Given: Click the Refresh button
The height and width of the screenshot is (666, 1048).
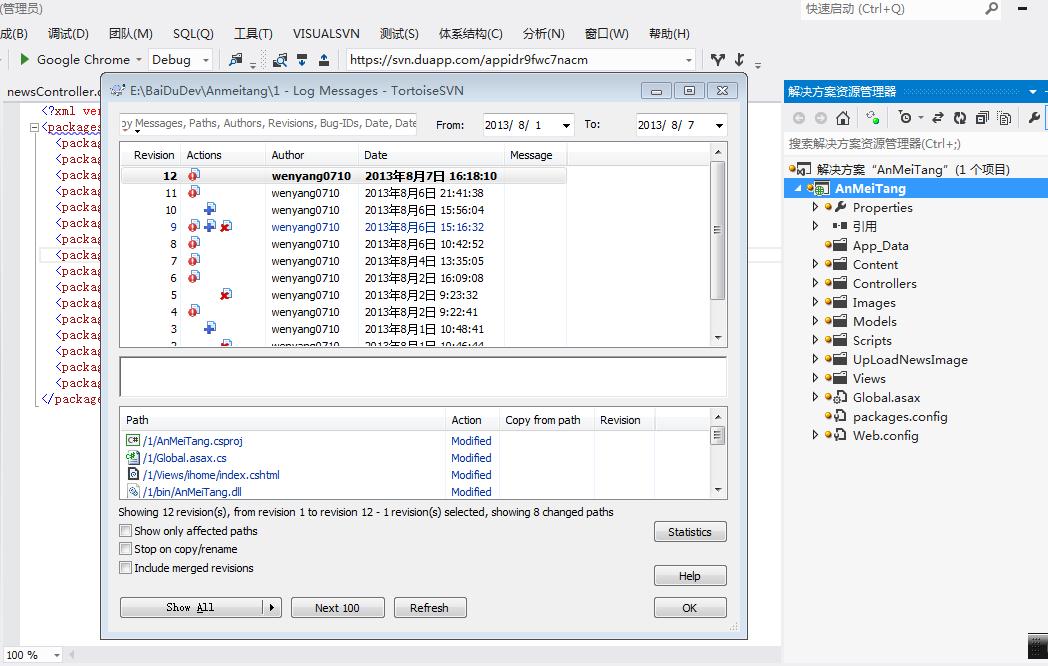Looking at the screenshot, I should (x=430, y=608).
